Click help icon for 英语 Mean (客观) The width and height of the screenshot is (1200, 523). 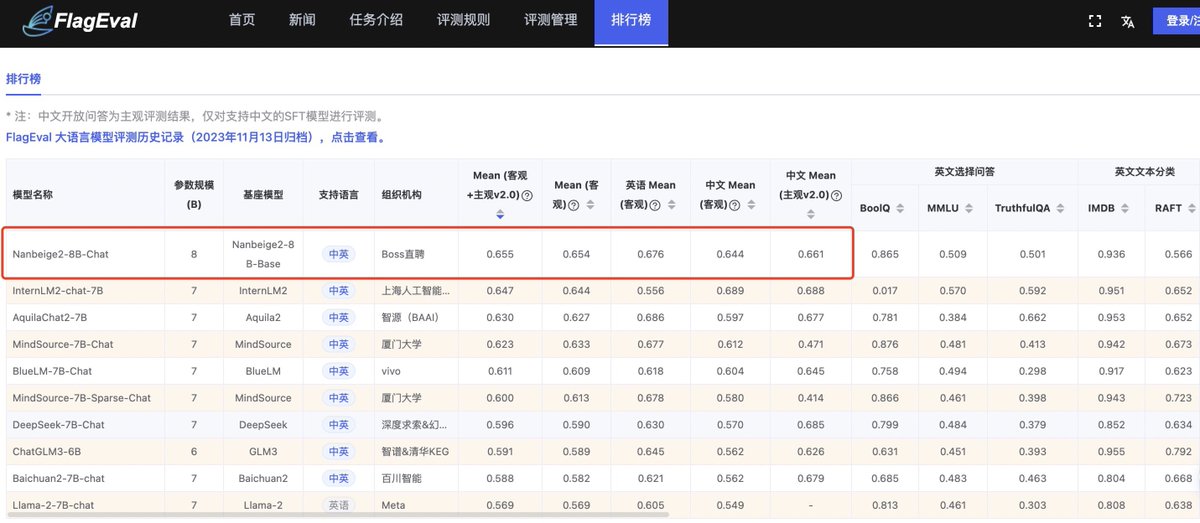coord(656,205)
